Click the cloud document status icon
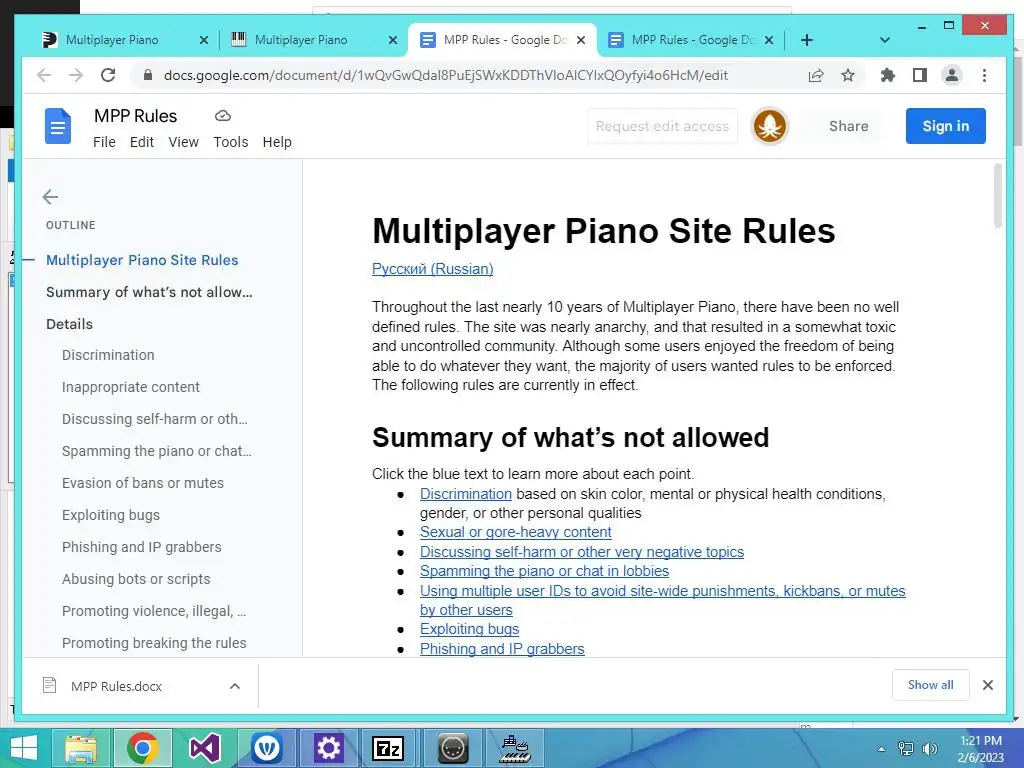Screen dimensions: 1024x768 223,116
